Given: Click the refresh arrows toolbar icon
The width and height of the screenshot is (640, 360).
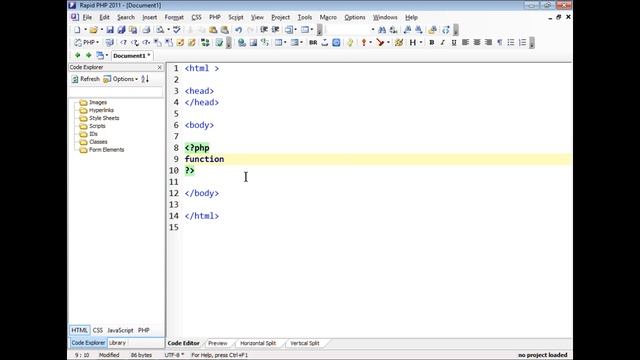Looking at the screenshot, I should pos(446,30).
